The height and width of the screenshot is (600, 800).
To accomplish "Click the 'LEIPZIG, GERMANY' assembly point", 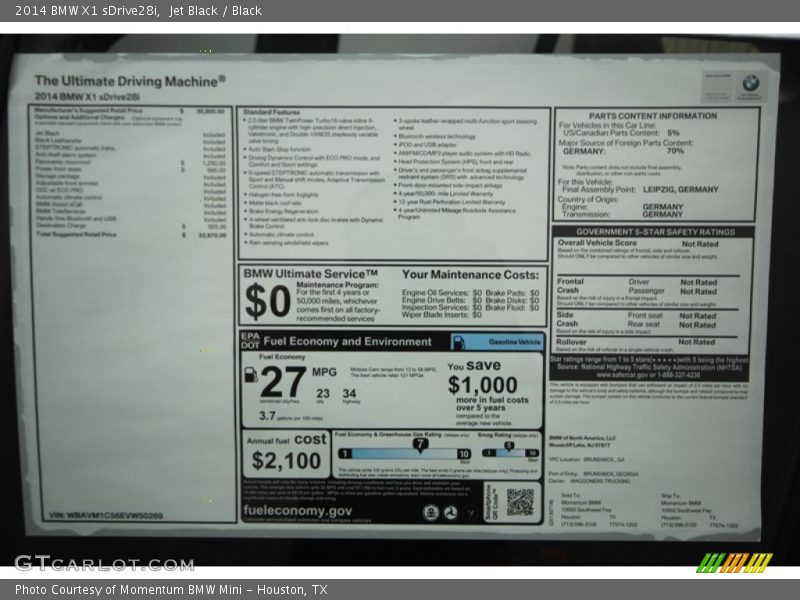I will (680, 189).
